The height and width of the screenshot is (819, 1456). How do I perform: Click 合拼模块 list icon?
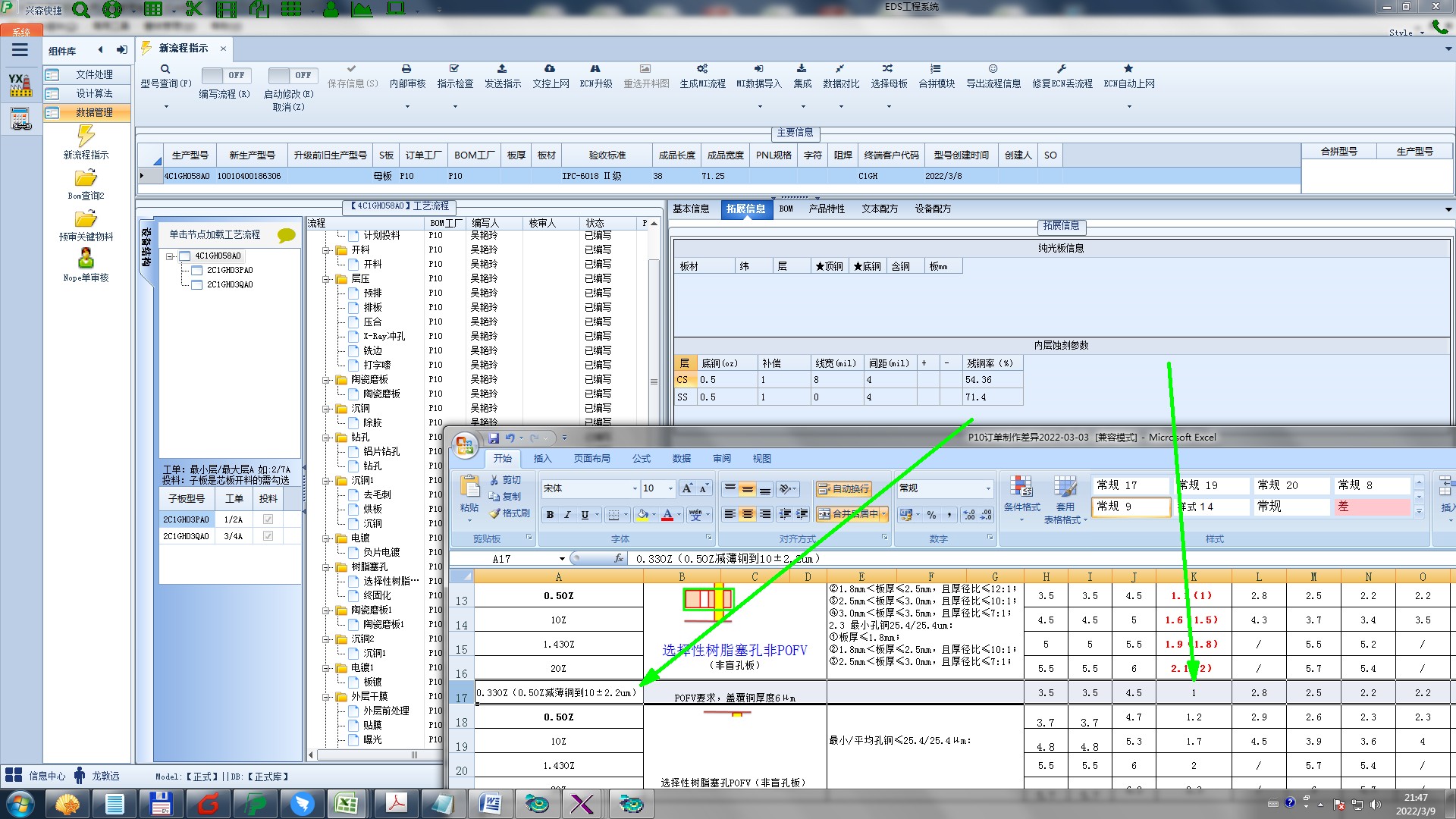tap(936, 69)
